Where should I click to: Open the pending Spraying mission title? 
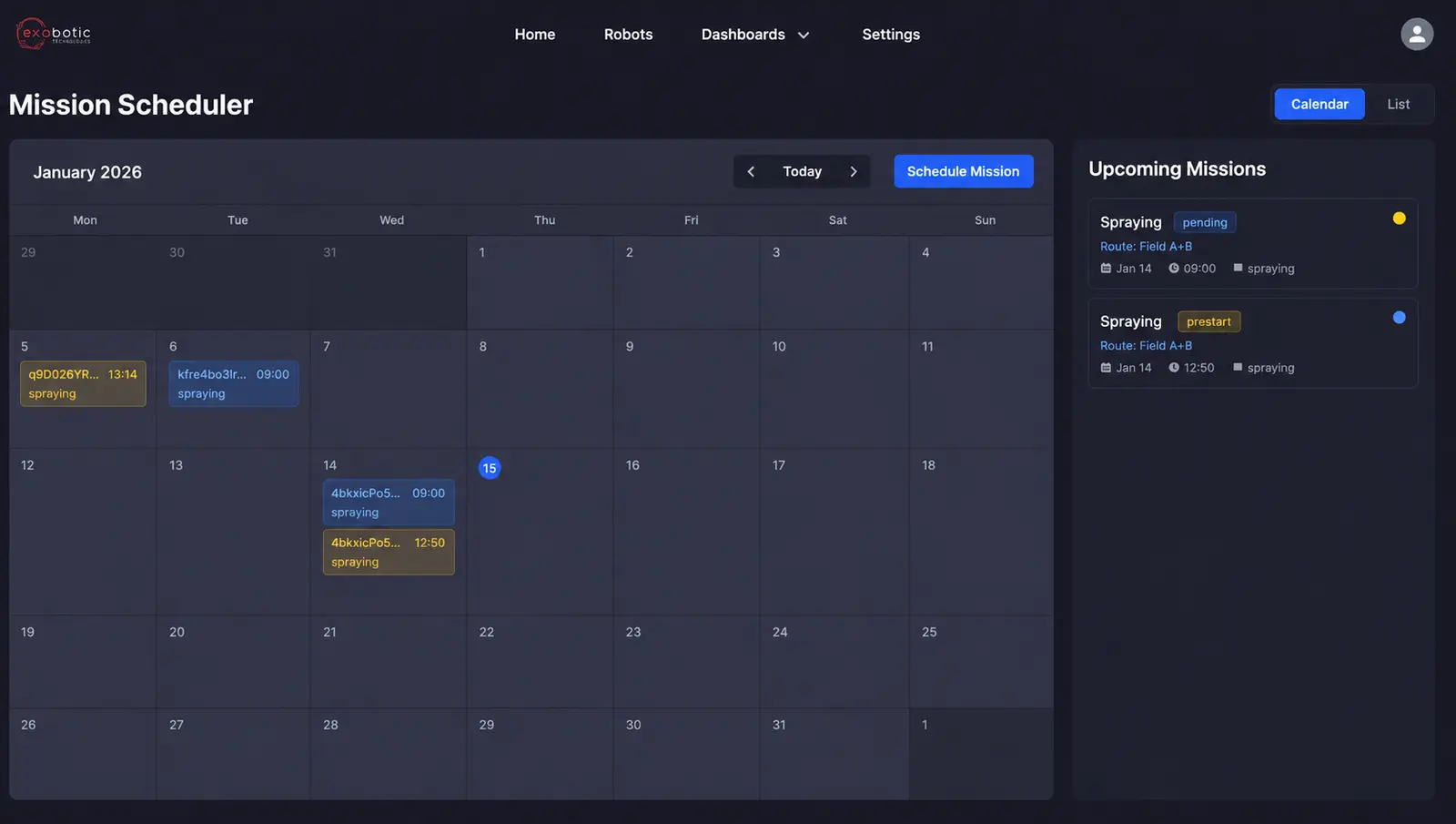coord(1130,222)
